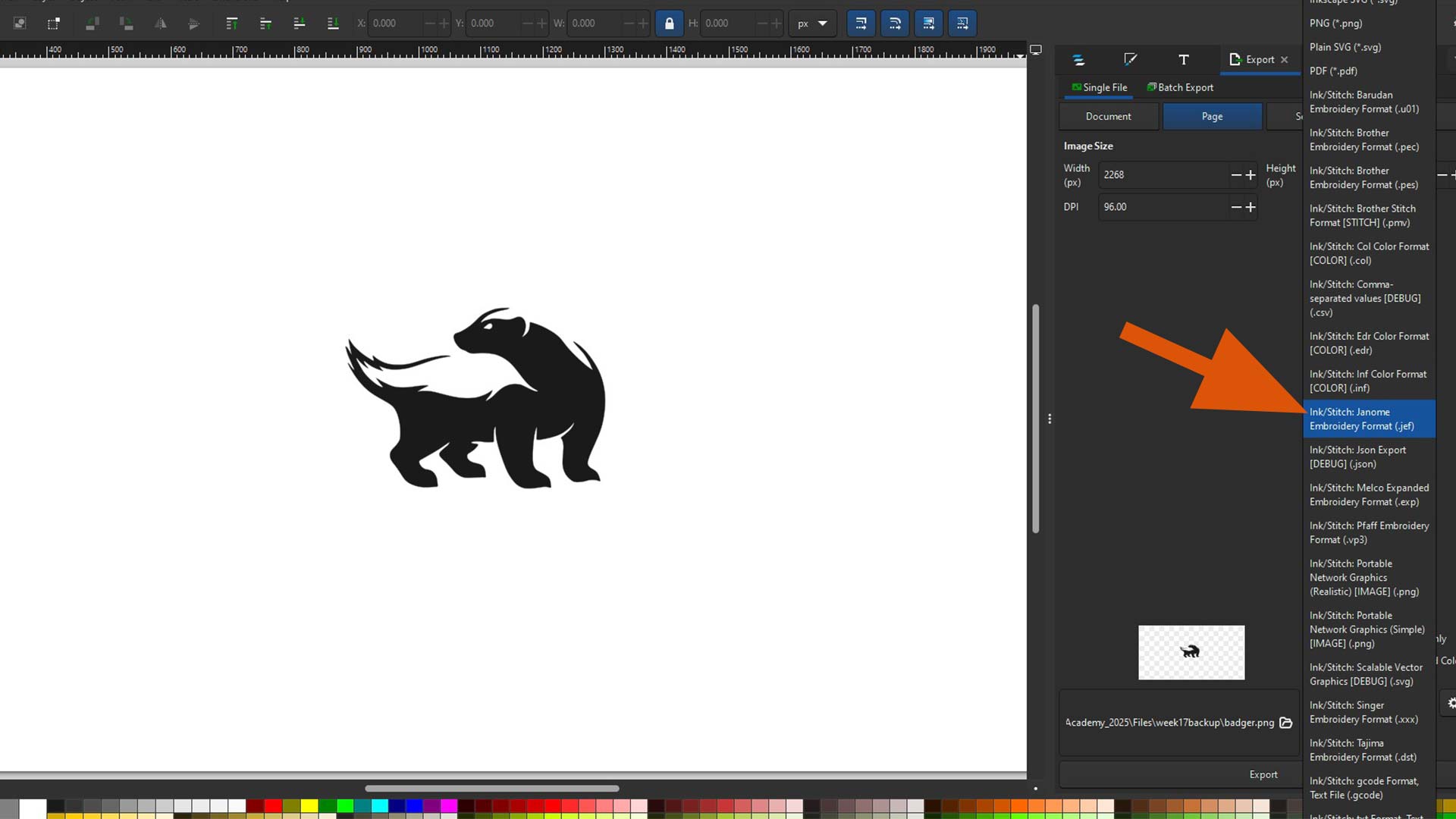Viewport: 1456px width, 819px height.
Task: Switch to Batch Export tab
Action: click(x=1180, y=87)
